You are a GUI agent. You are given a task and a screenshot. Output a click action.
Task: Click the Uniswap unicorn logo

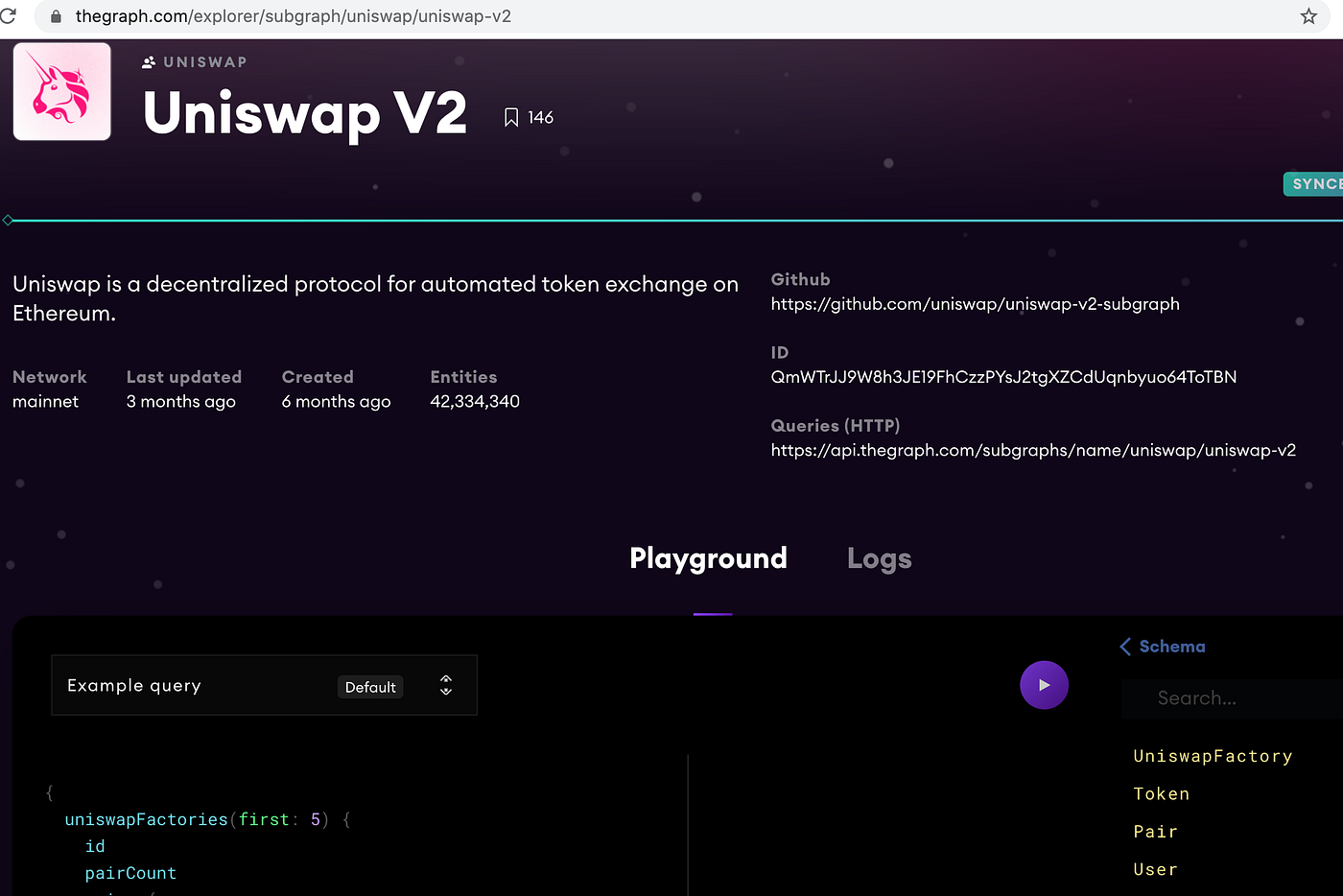click(x=61, y=90)
